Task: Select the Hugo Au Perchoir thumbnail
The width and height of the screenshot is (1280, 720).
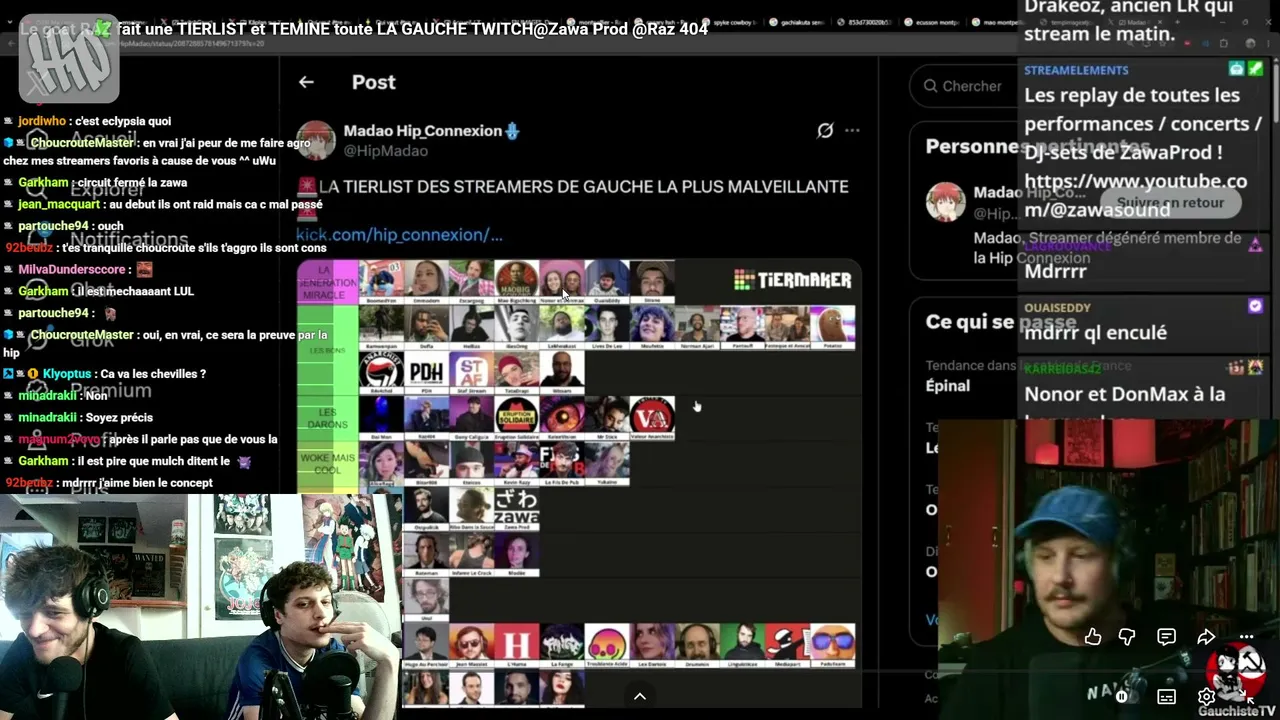Action: point(426,644)
